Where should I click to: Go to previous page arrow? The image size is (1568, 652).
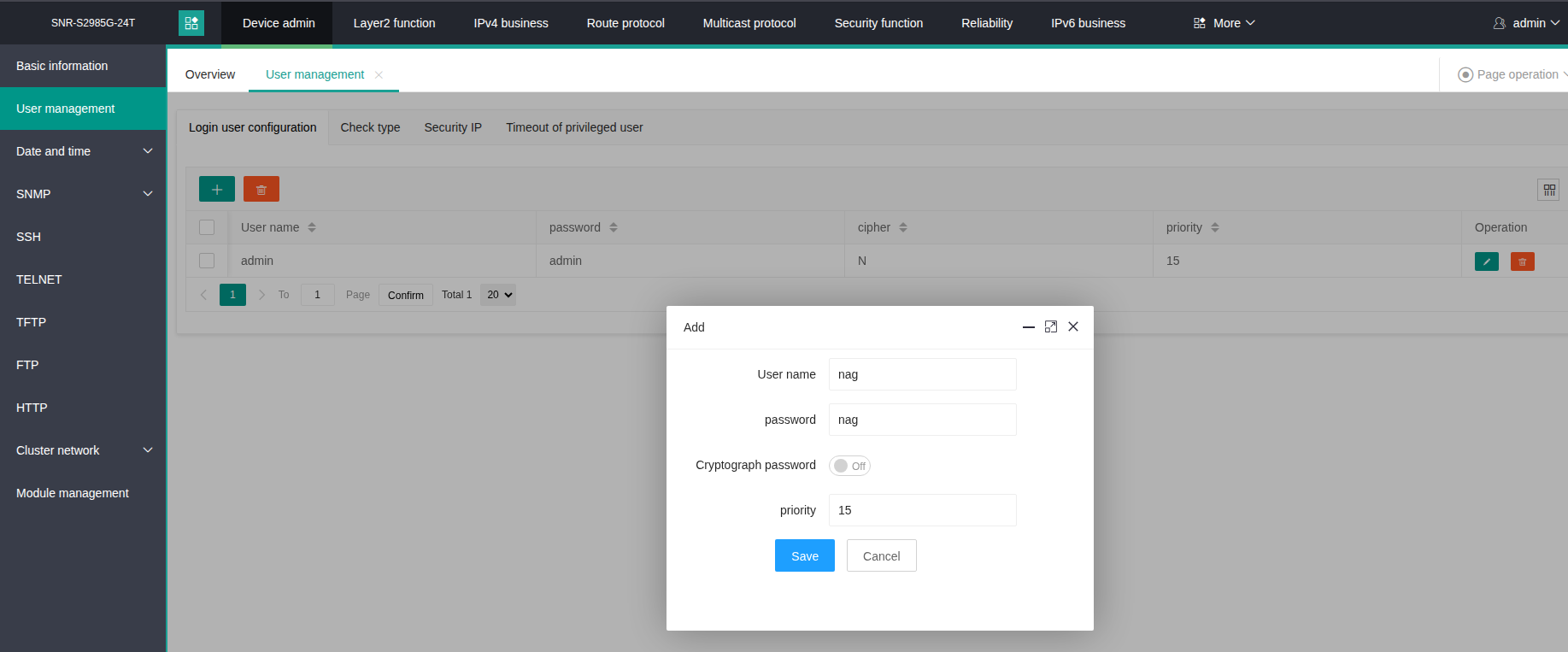(203, 295)
